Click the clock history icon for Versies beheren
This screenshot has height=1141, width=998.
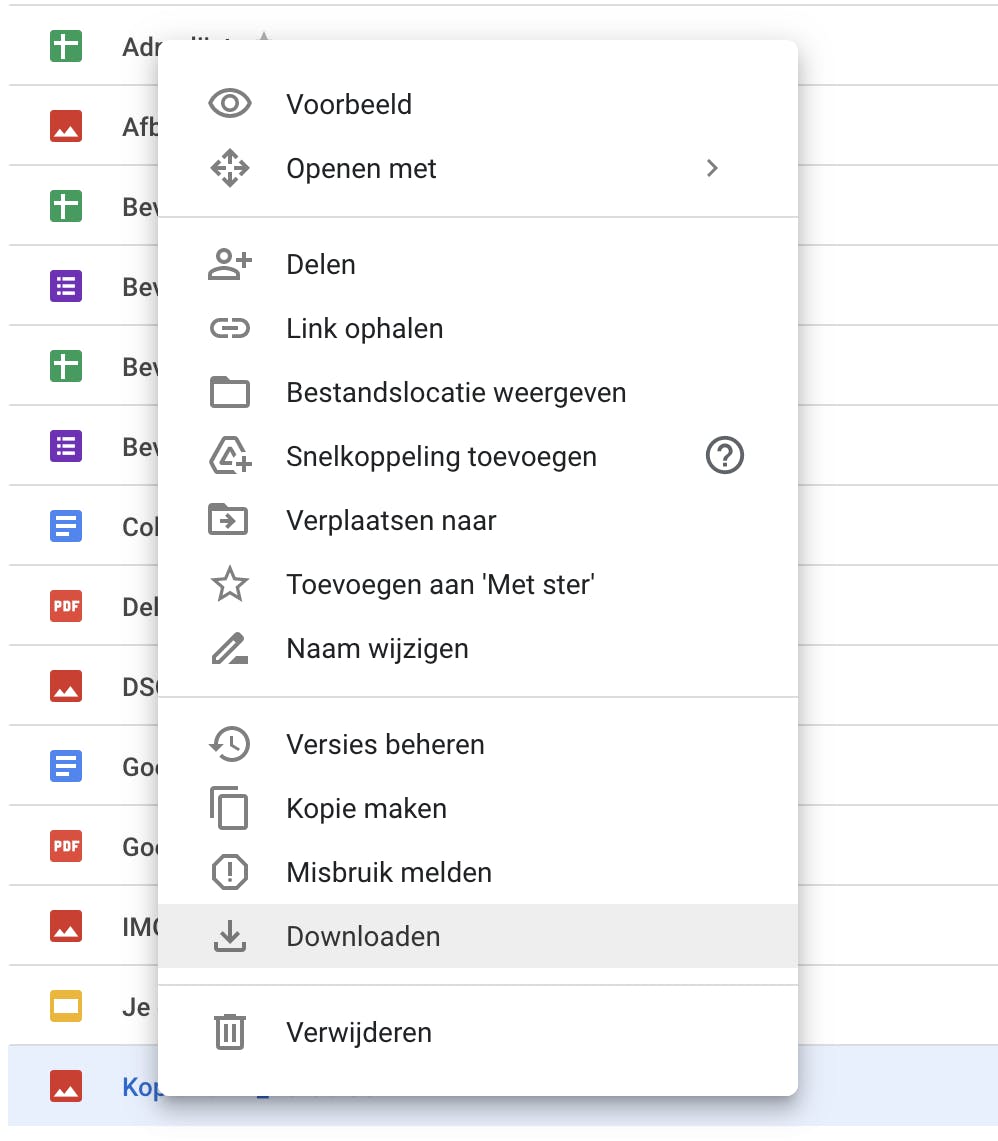(x=230, y=744)
